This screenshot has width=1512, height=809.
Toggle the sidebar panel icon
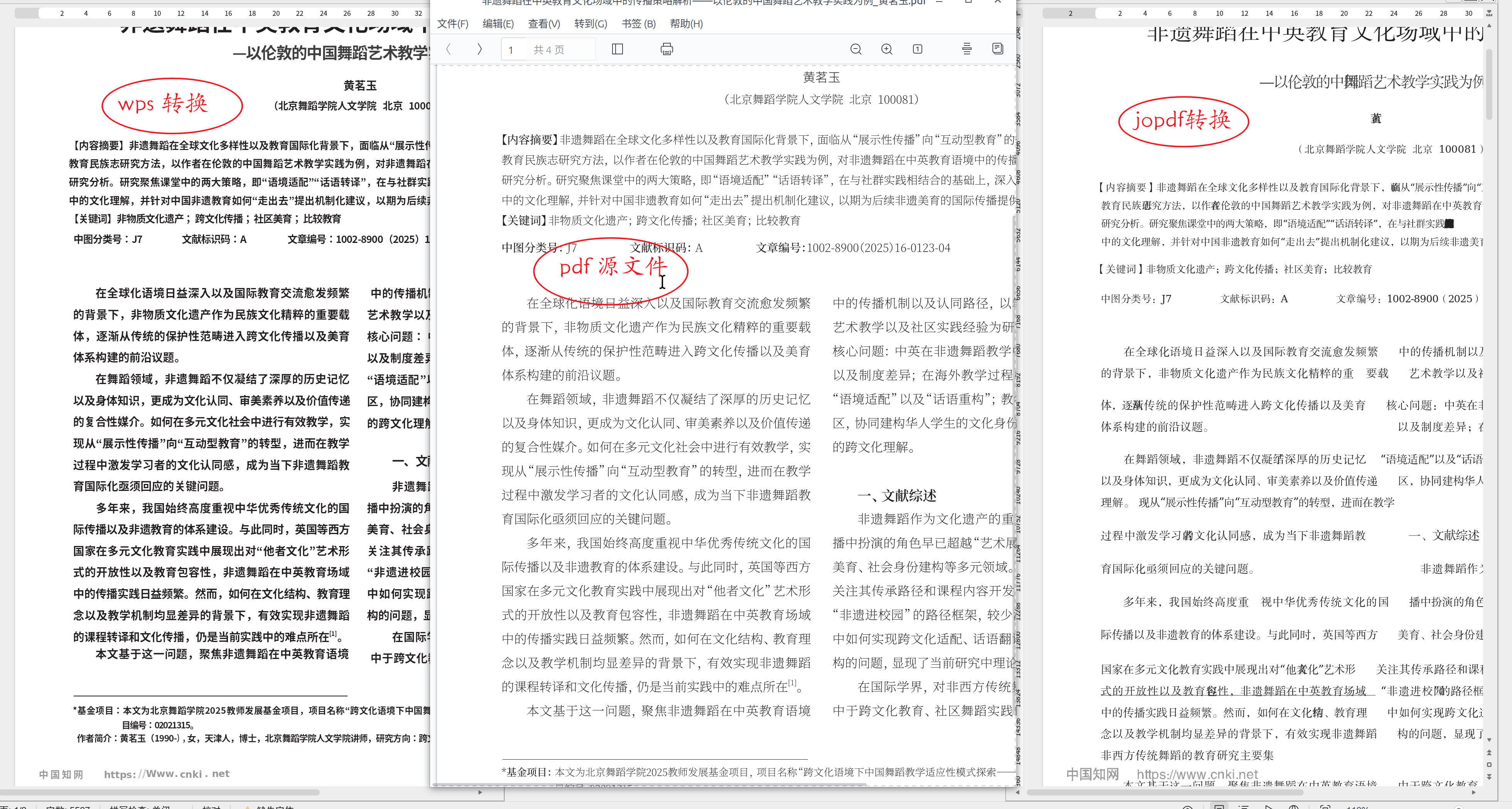click(x=617, y=49)
